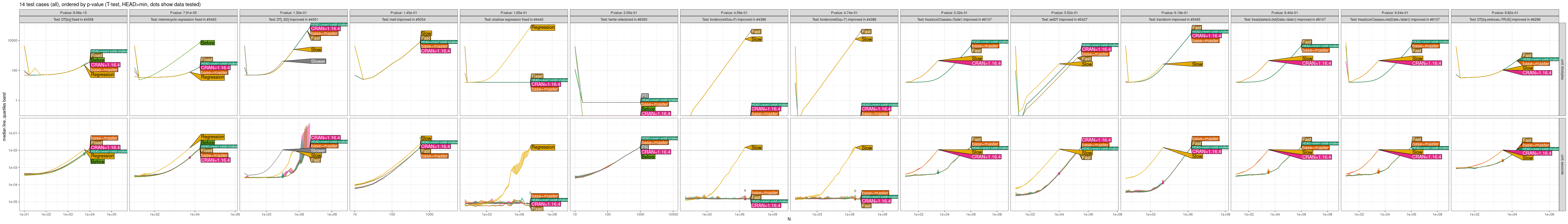Select 'Test: DT[by,verbose=TRUE] improved in #6296' header
The height and width of the screenshot is (224, 1568).
tap(1504, 20)
